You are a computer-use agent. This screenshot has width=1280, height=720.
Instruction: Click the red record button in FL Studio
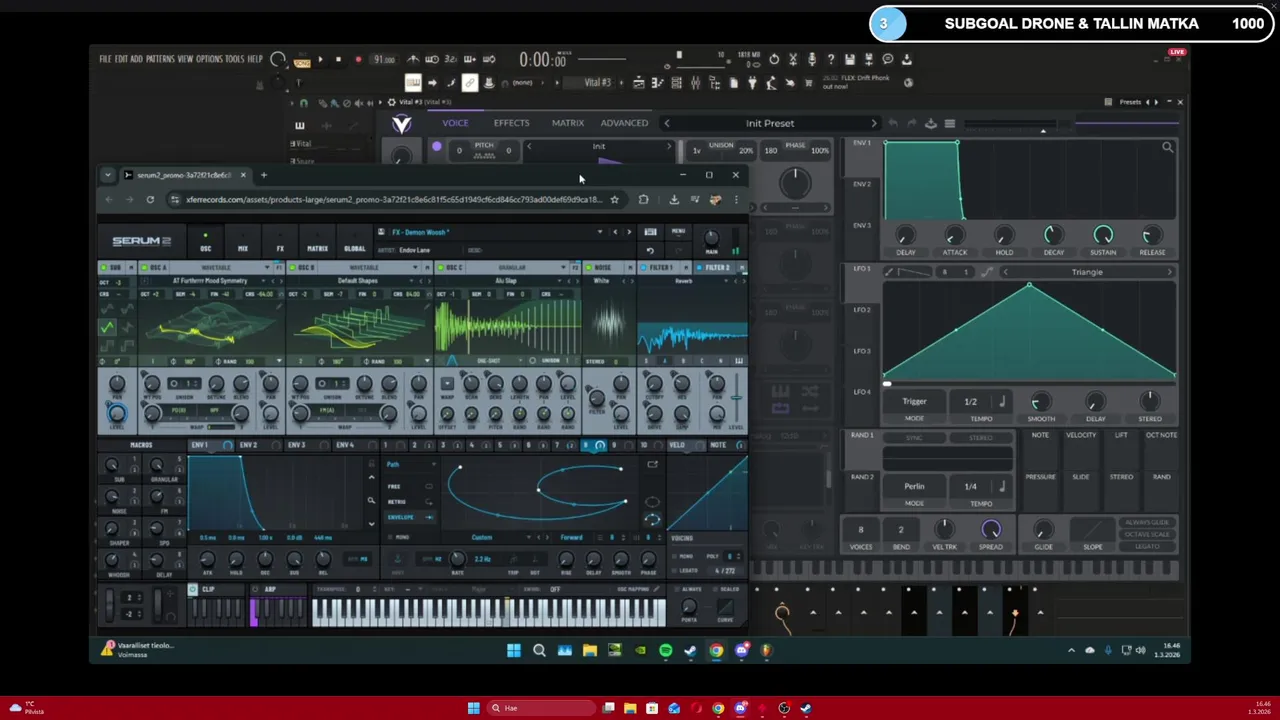(x=358, y=60)
